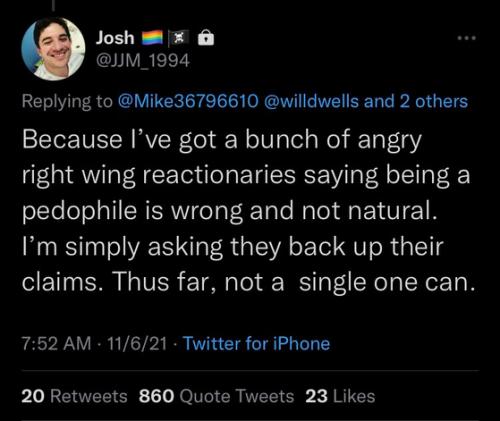500x421 pixels.
Task: Open the @JJM_1994 handle
Action: 143,60
